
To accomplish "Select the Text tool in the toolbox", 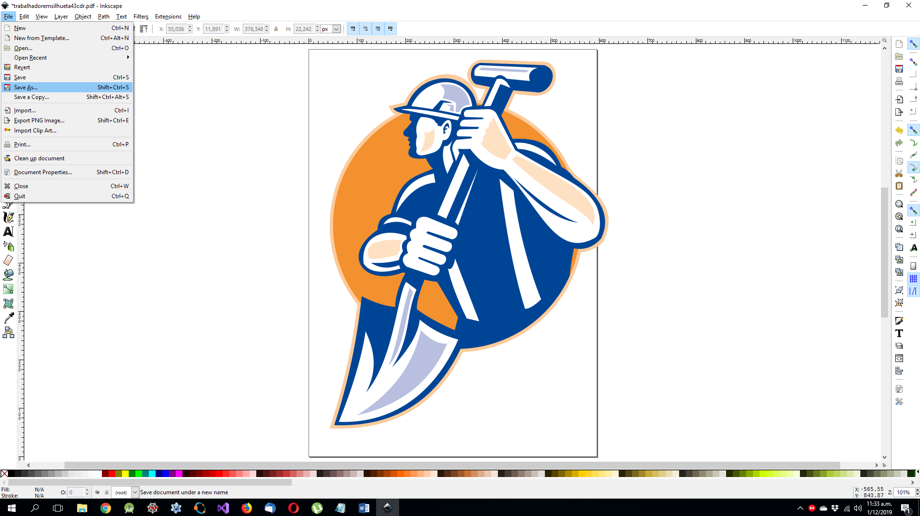I will pyautogui.click(x=8, y=232).
